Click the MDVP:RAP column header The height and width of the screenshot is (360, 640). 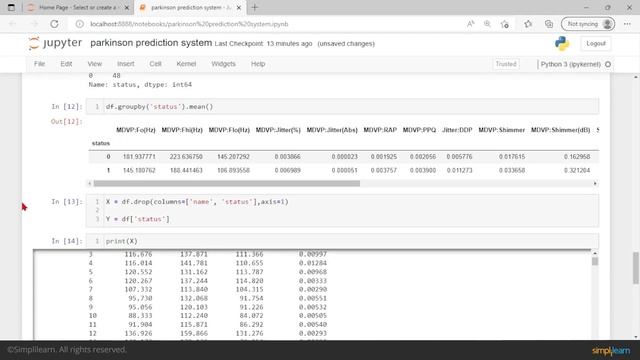coord(380,130)
